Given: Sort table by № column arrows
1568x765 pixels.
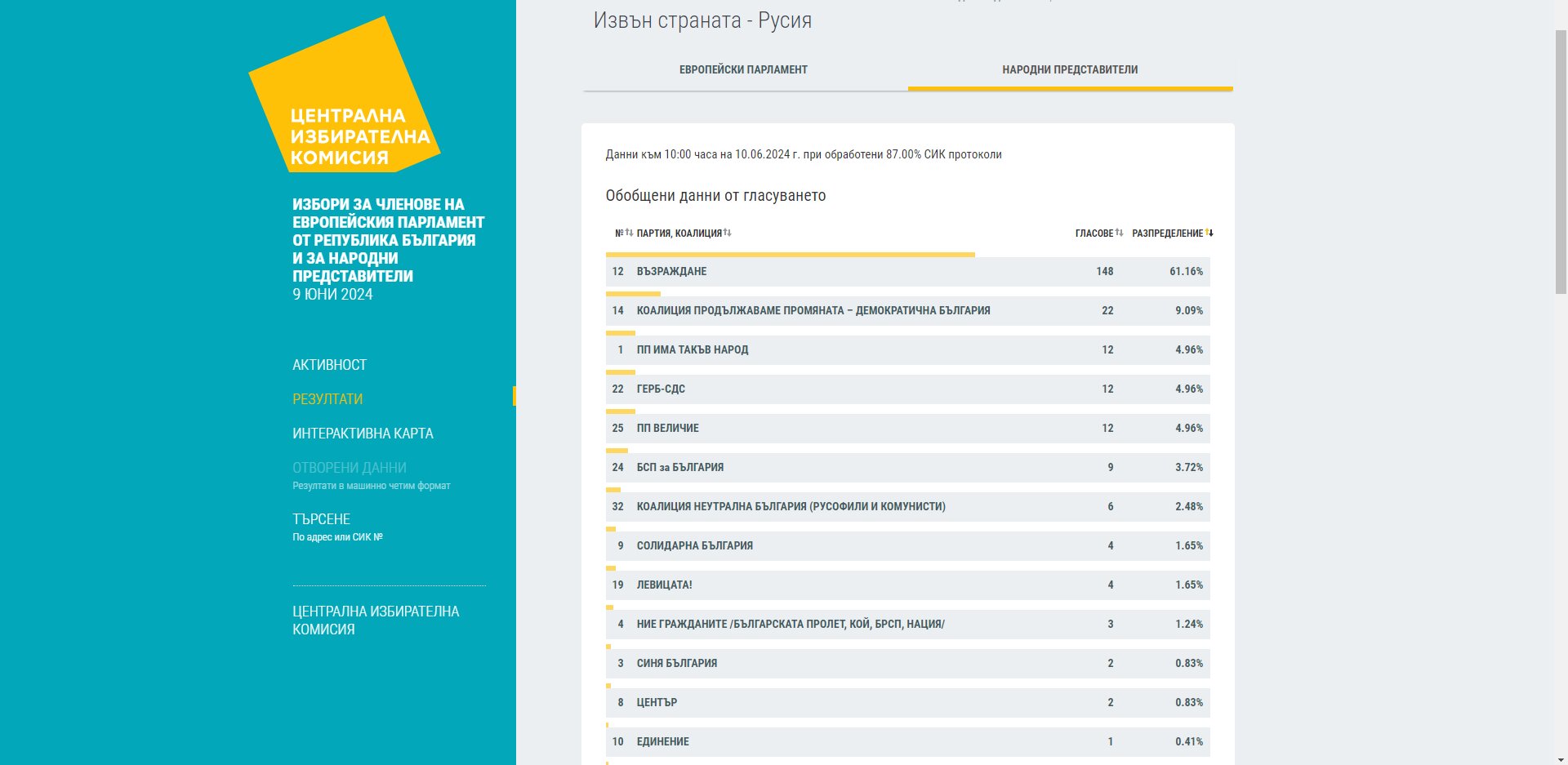Looking at the screenshot, I should click(629, 233).
